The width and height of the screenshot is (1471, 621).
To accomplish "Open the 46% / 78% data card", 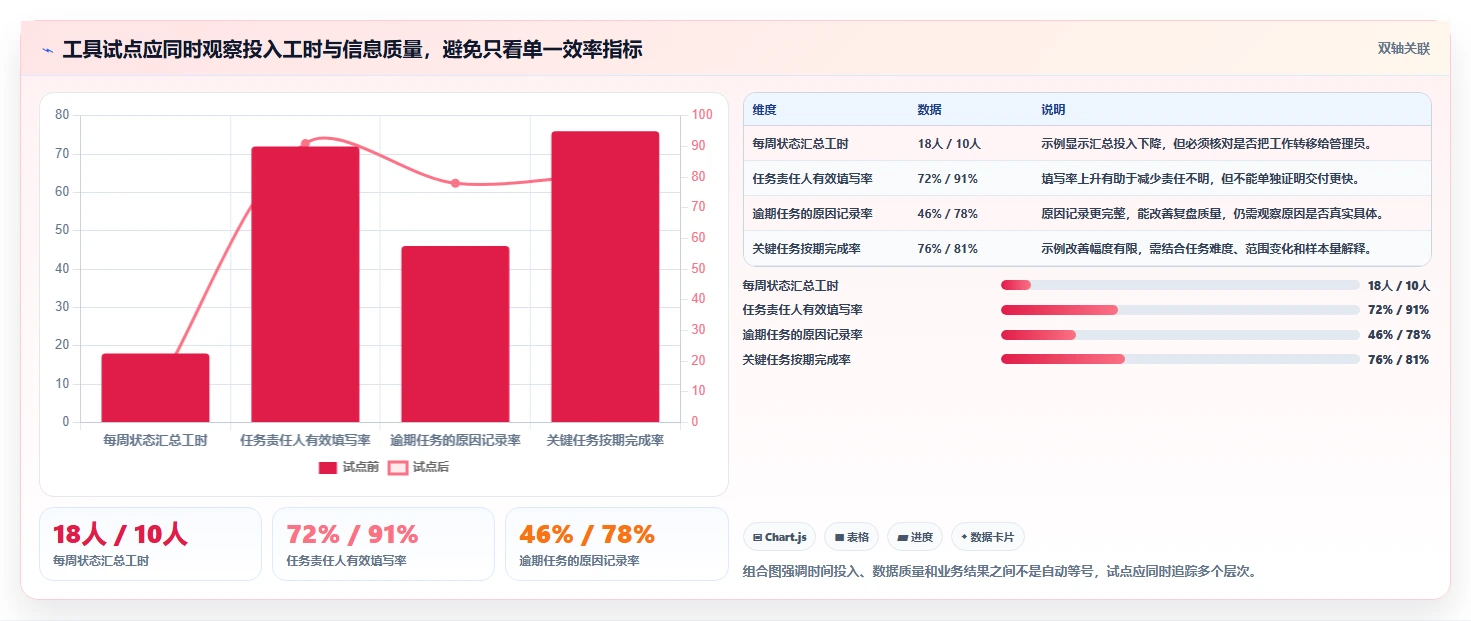I will point(617,544).
